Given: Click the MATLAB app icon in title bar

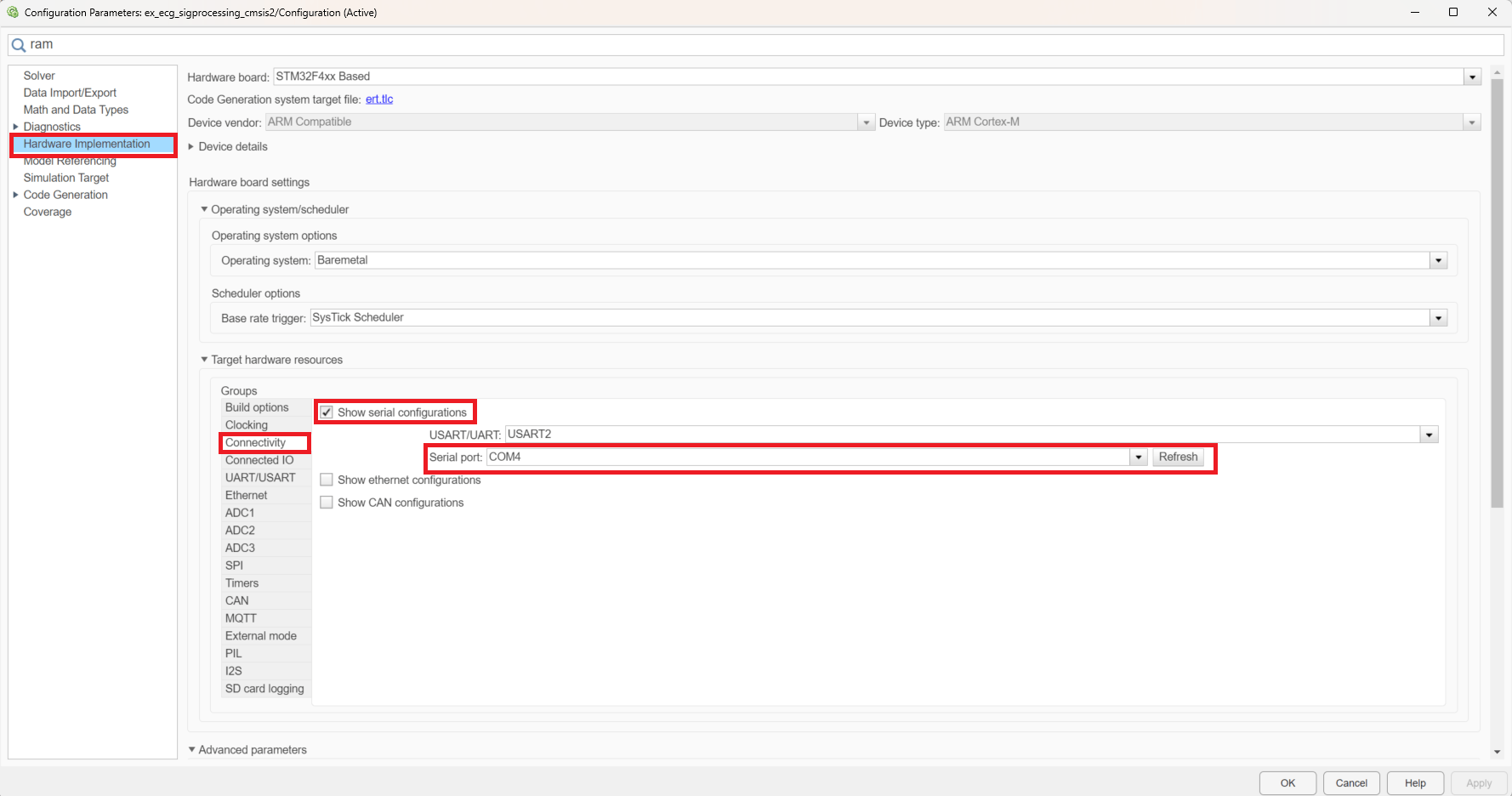Looking at the screenshot, I should click(x=13, y=12).
